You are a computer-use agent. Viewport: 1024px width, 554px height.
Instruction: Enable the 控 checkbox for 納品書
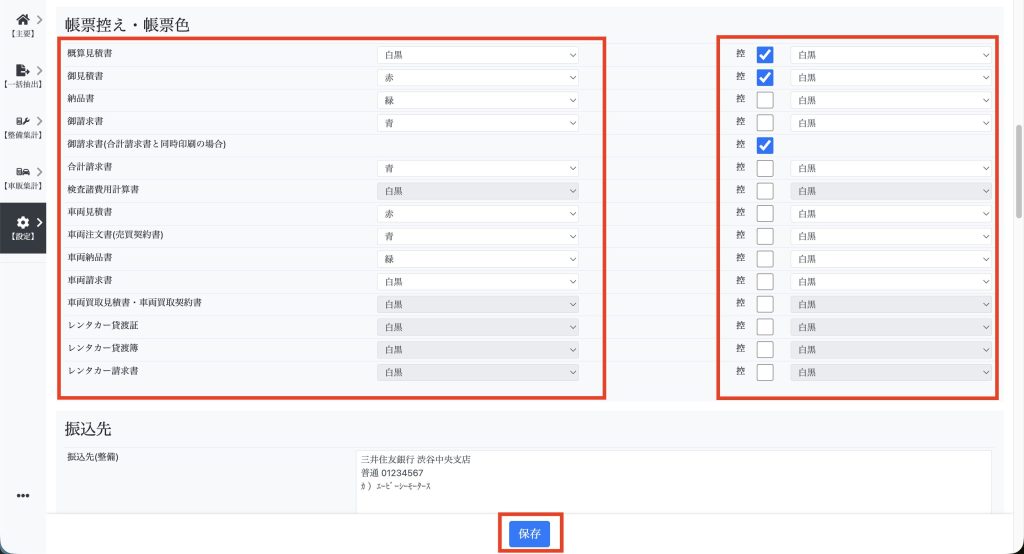click(765, 100)
